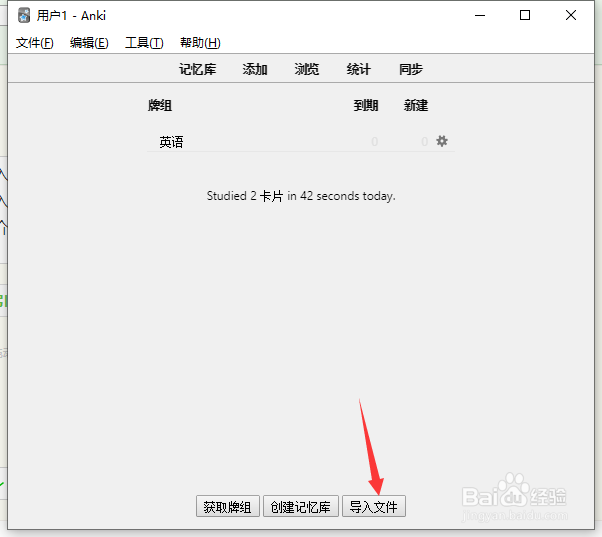
Task: Click 同步 to sync the collection
Action: (411, 69)
